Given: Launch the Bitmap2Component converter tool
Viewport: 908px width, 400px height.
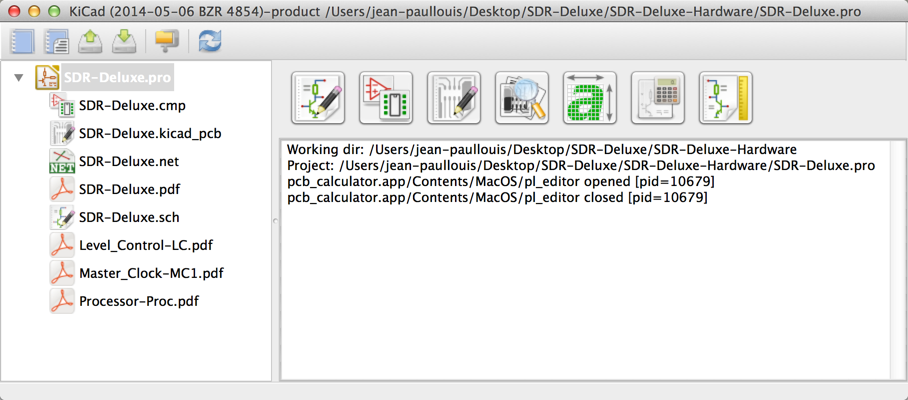Looking at the screenshot, I should 590,98.
